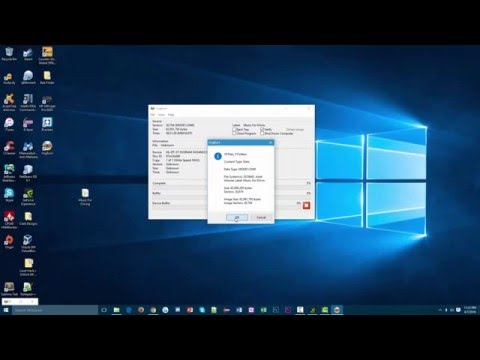480x360 pixels.
Task: Select the Notepad++ desktop icon
Action: pyautogui.click(x=28, y=289)
